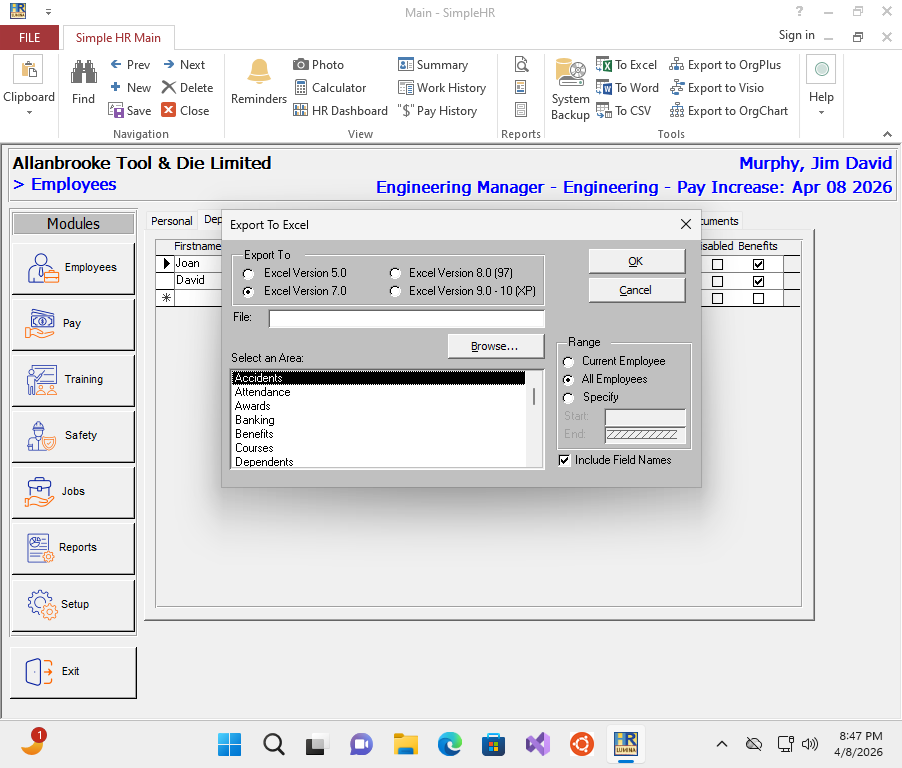Open Windows Start menu

pyautogui.click(x=230, y=744)
